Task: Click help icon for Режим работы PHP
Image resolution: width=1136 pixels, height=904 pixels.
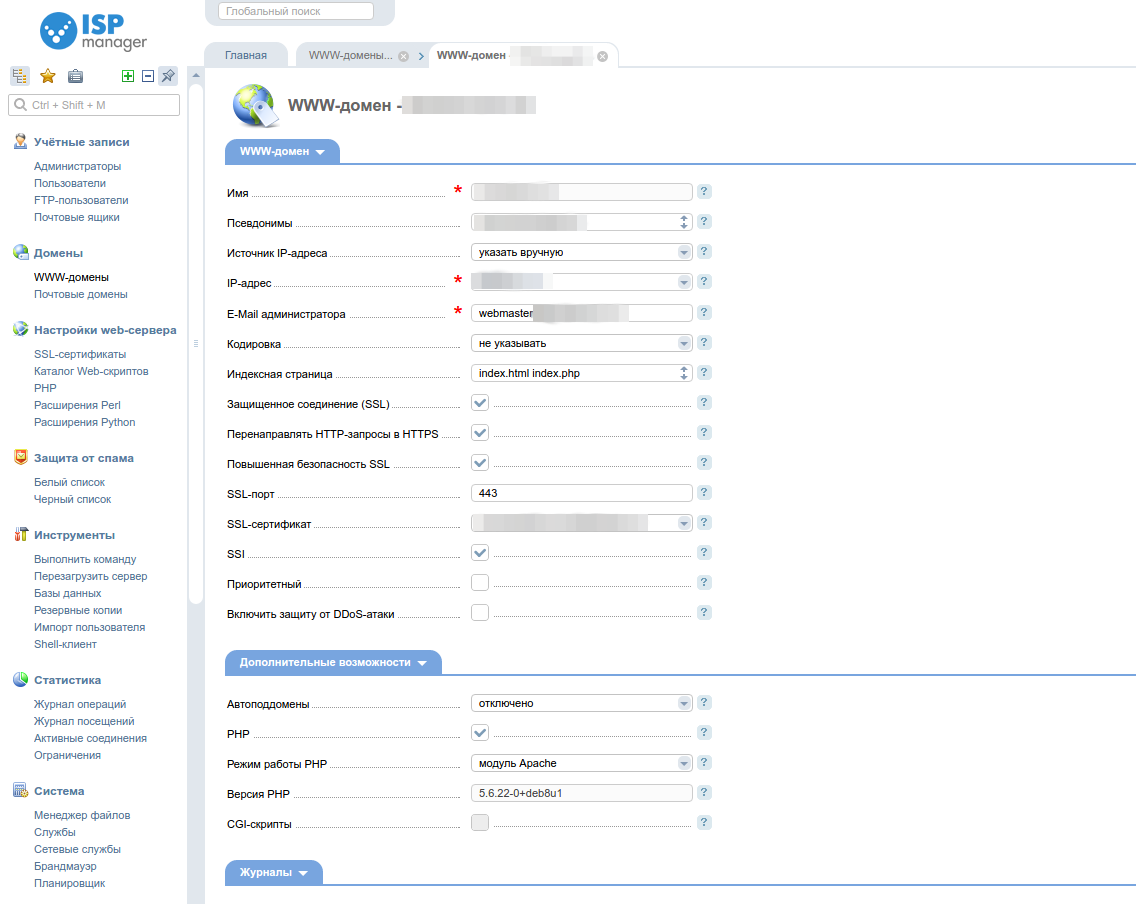Action: 703,763
